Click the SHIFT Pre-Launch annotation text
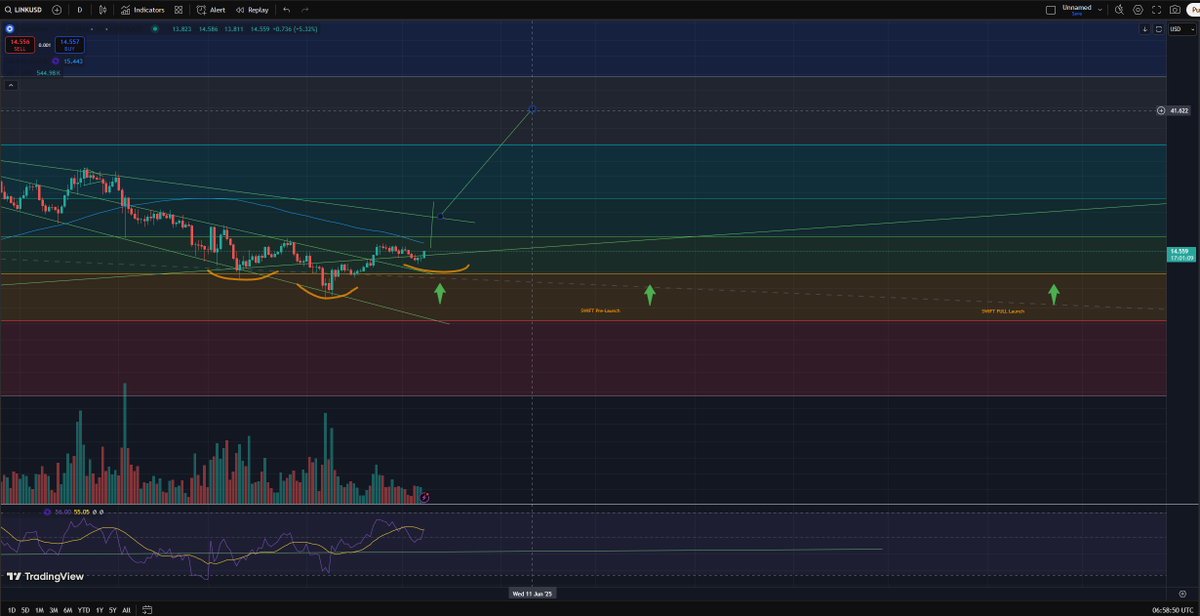 pos(600,311)
